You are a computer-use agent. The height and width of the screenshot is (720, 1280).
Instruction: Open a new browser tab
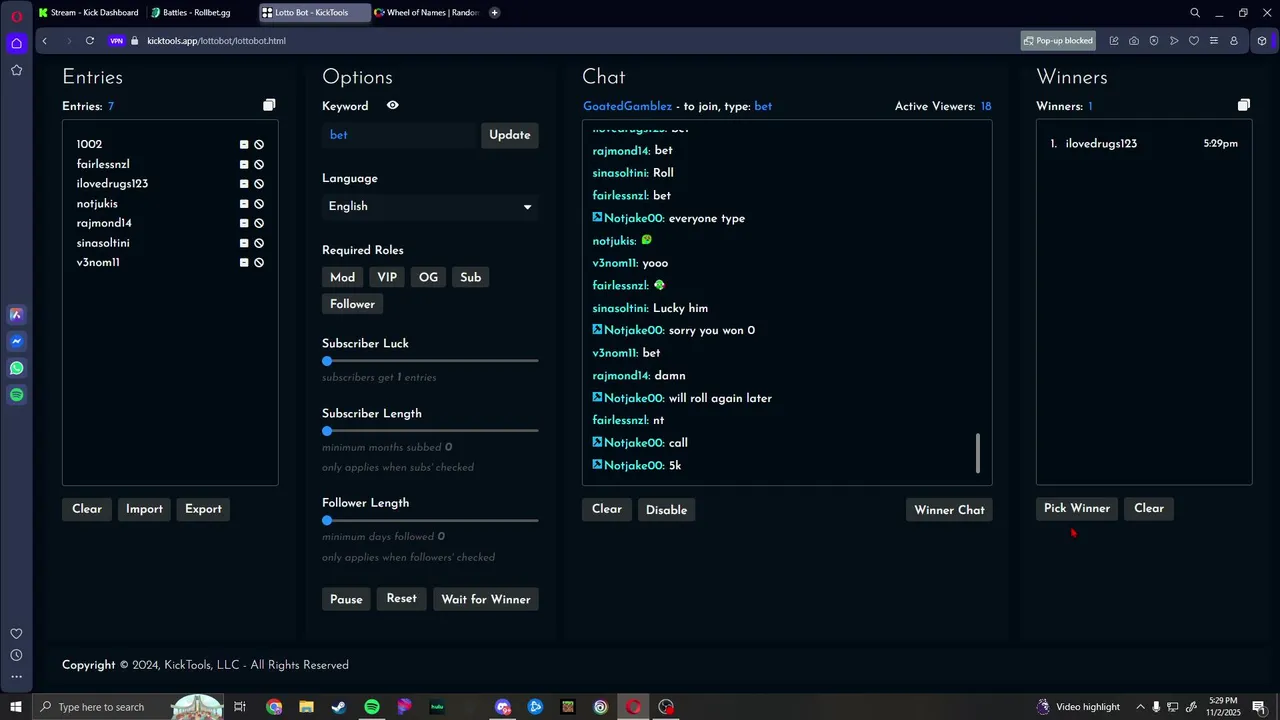point(494,13)
